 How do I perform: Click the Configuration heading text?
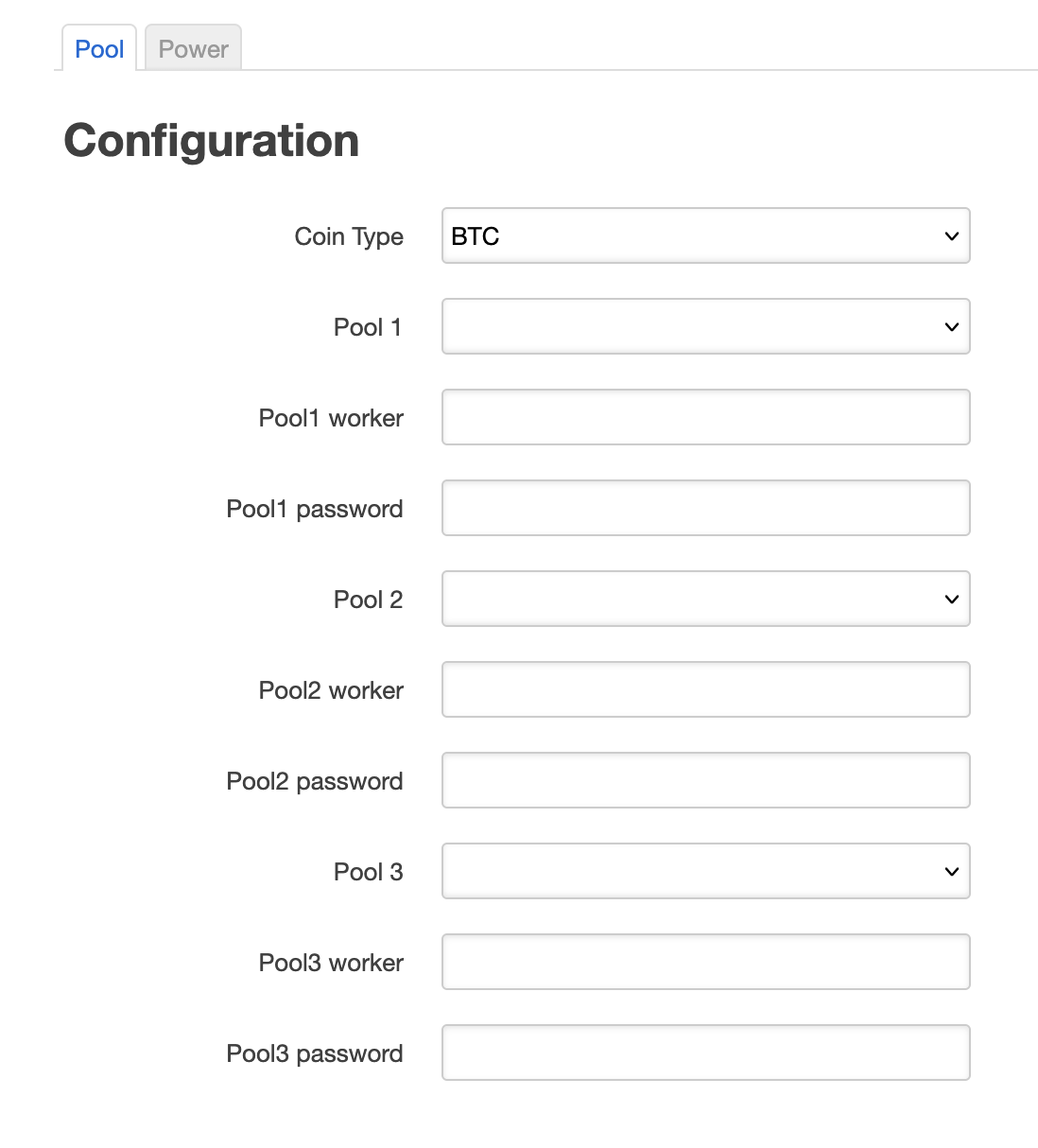[x=212, y=141]
